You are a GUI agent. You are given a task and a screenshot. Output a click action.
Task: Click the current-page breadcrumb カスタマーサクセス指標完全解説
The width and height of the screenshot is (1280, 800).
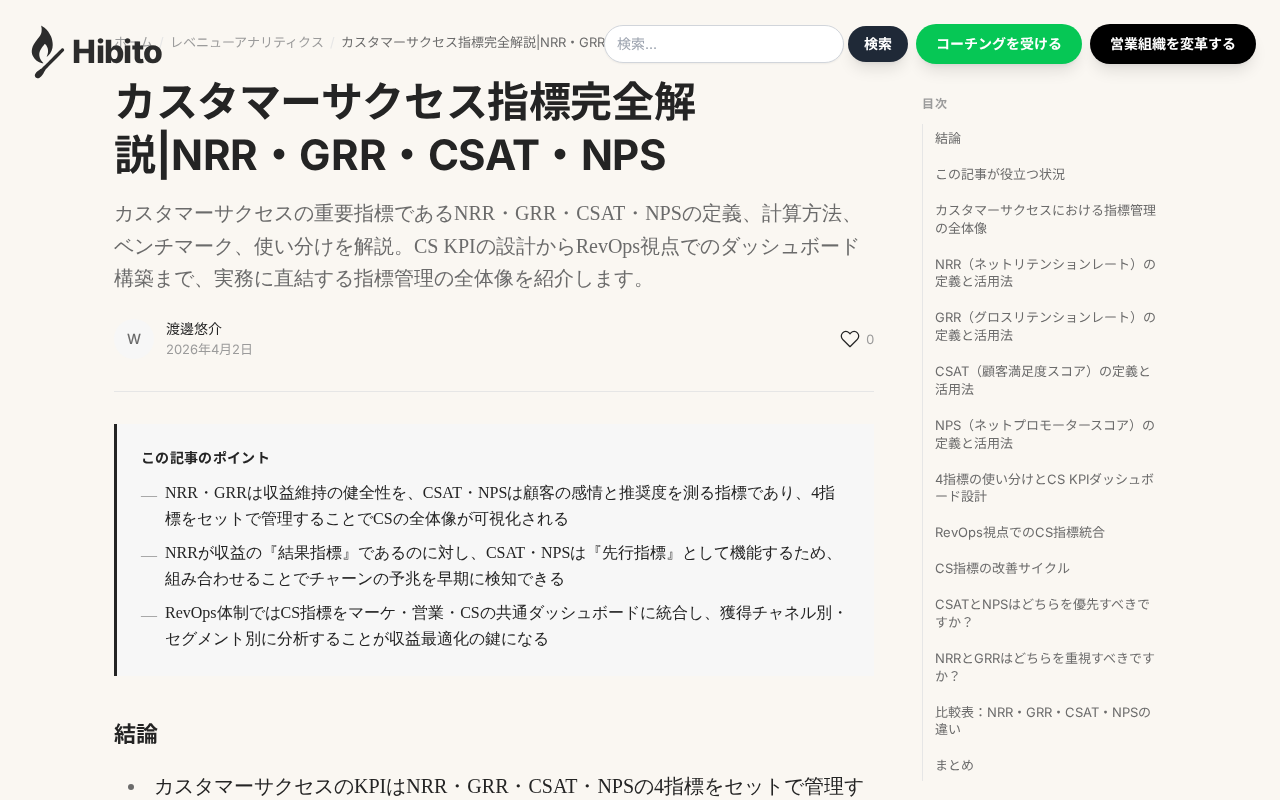pos(472,42)
